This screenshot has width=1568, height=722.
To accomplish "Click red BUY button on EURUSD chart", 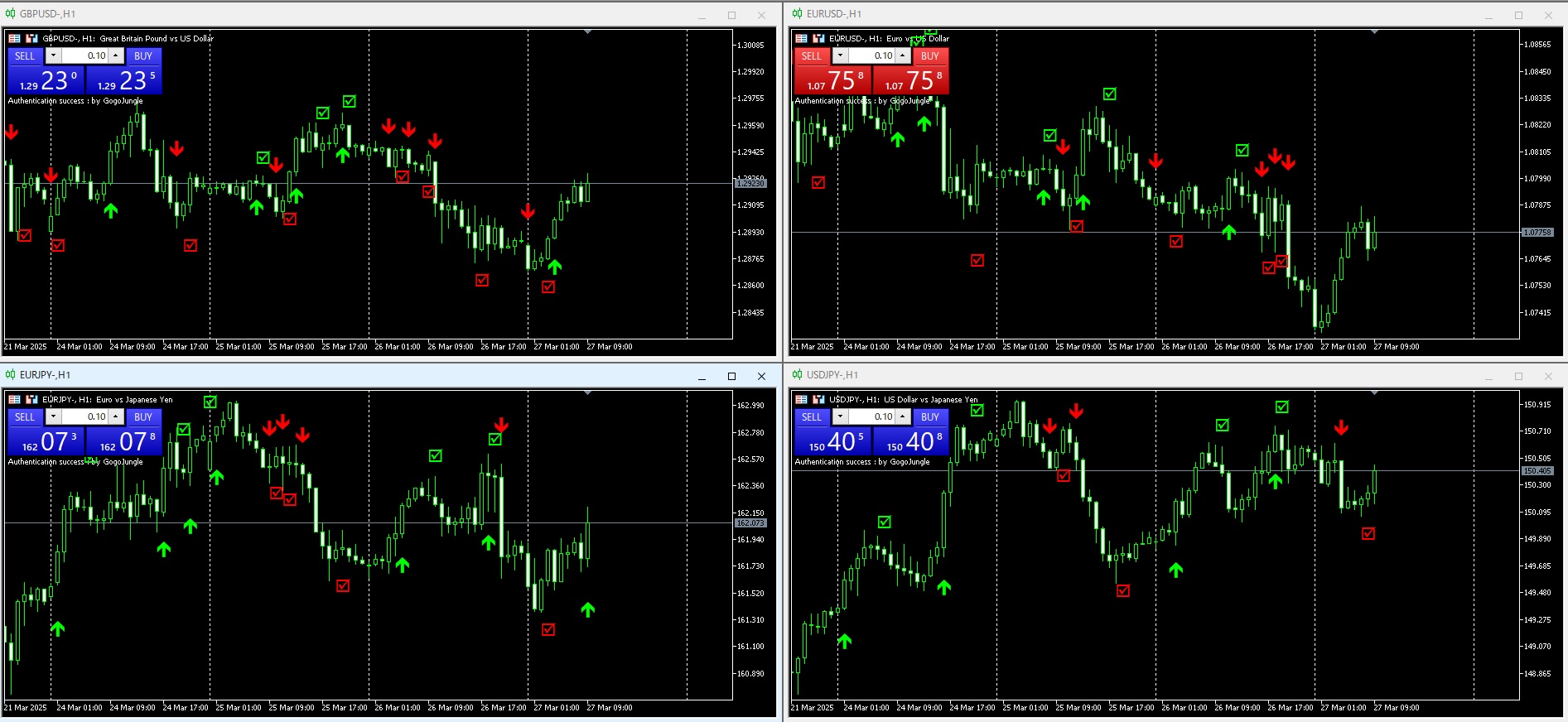I will click(930, 55).
